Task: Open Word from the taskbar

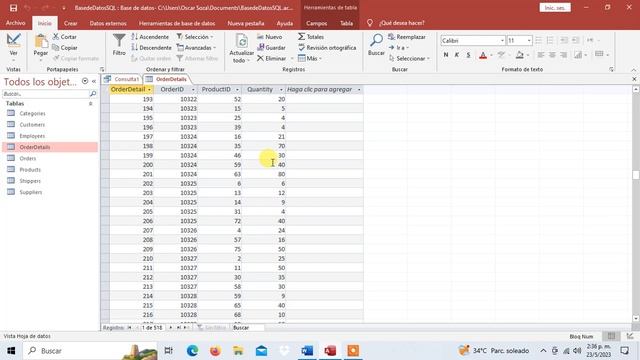Action: tap(307, 351)
